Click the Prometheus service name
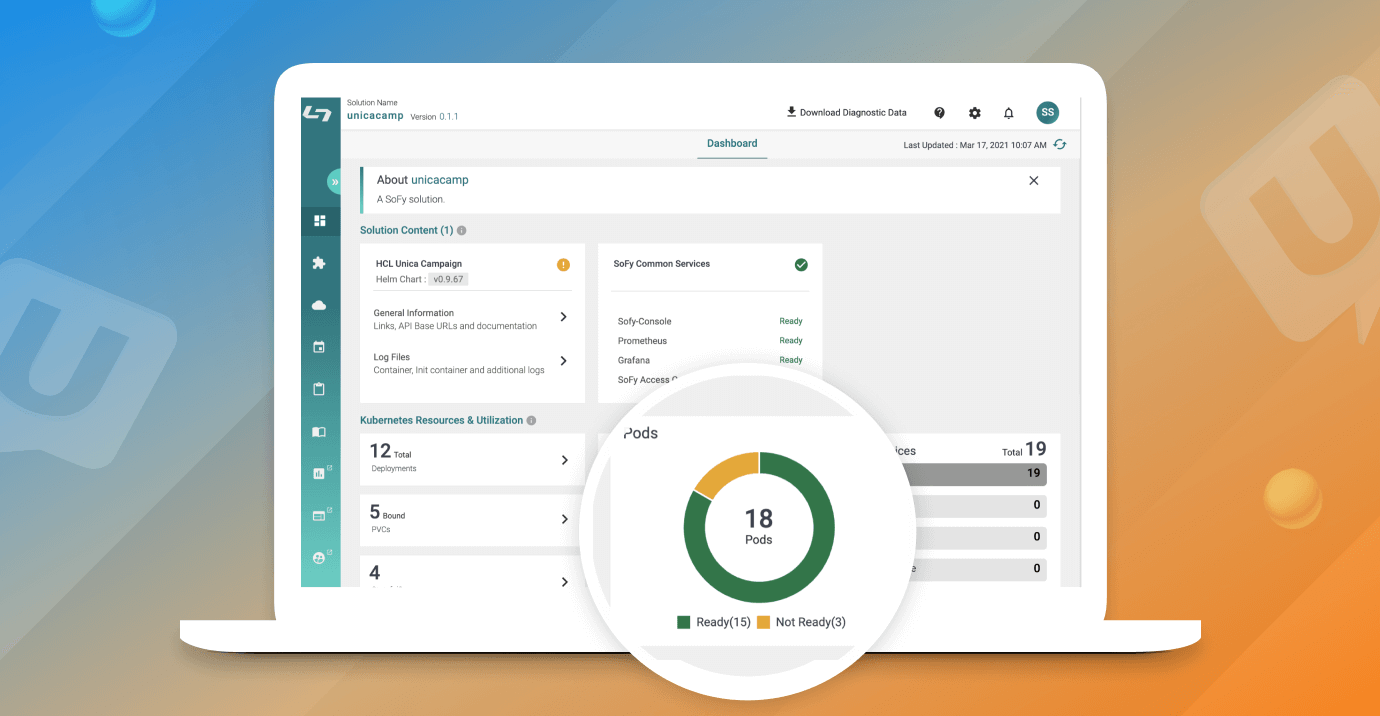1380x716 pixels. [642, 341]
